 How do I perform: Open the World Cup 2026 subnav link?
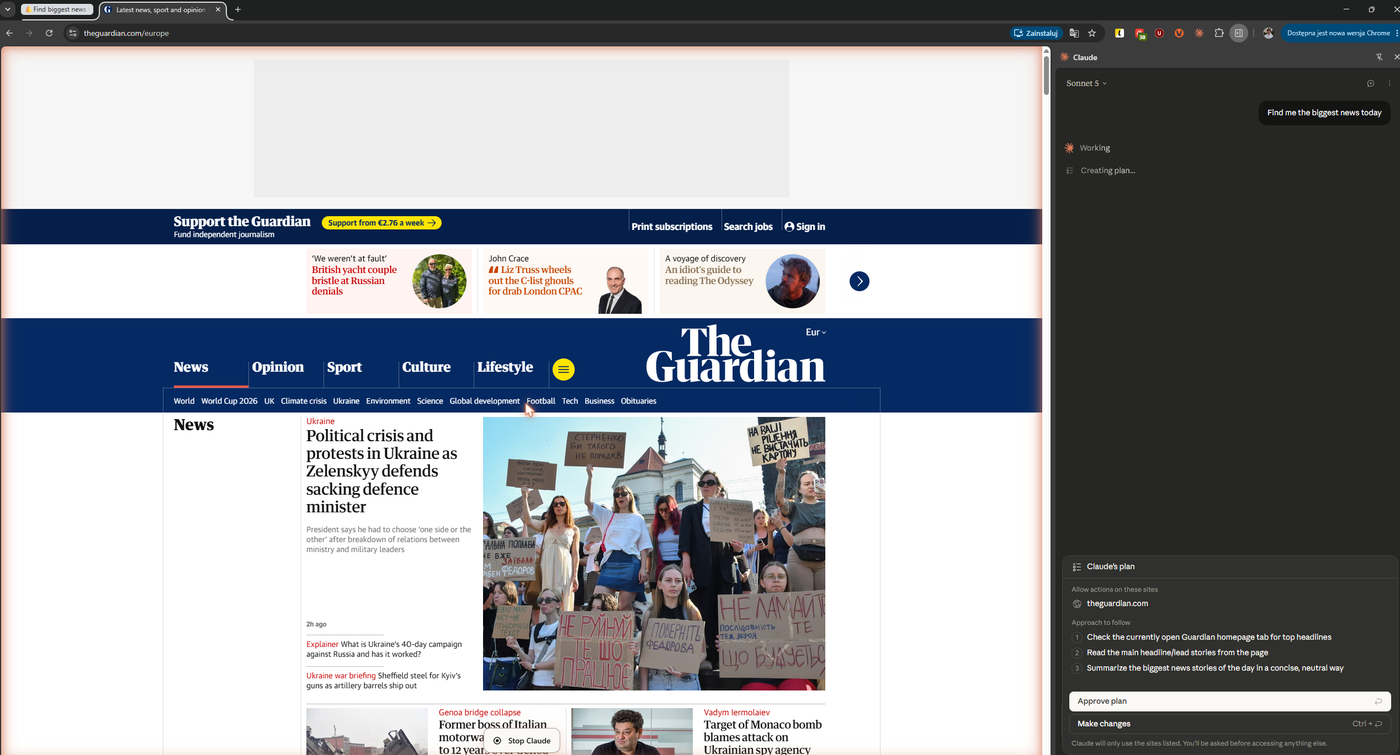coord(229,401)
